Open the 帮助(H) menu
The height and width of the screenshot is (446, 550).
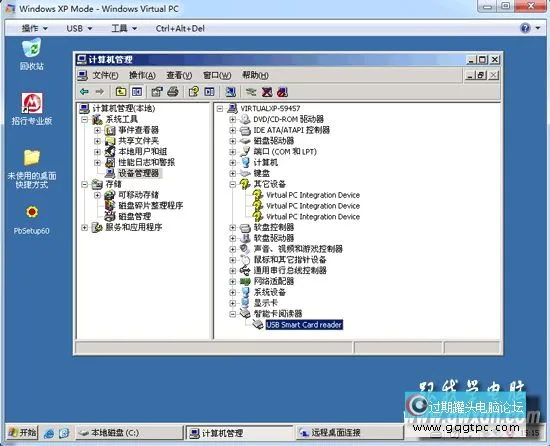pos(255,75)
